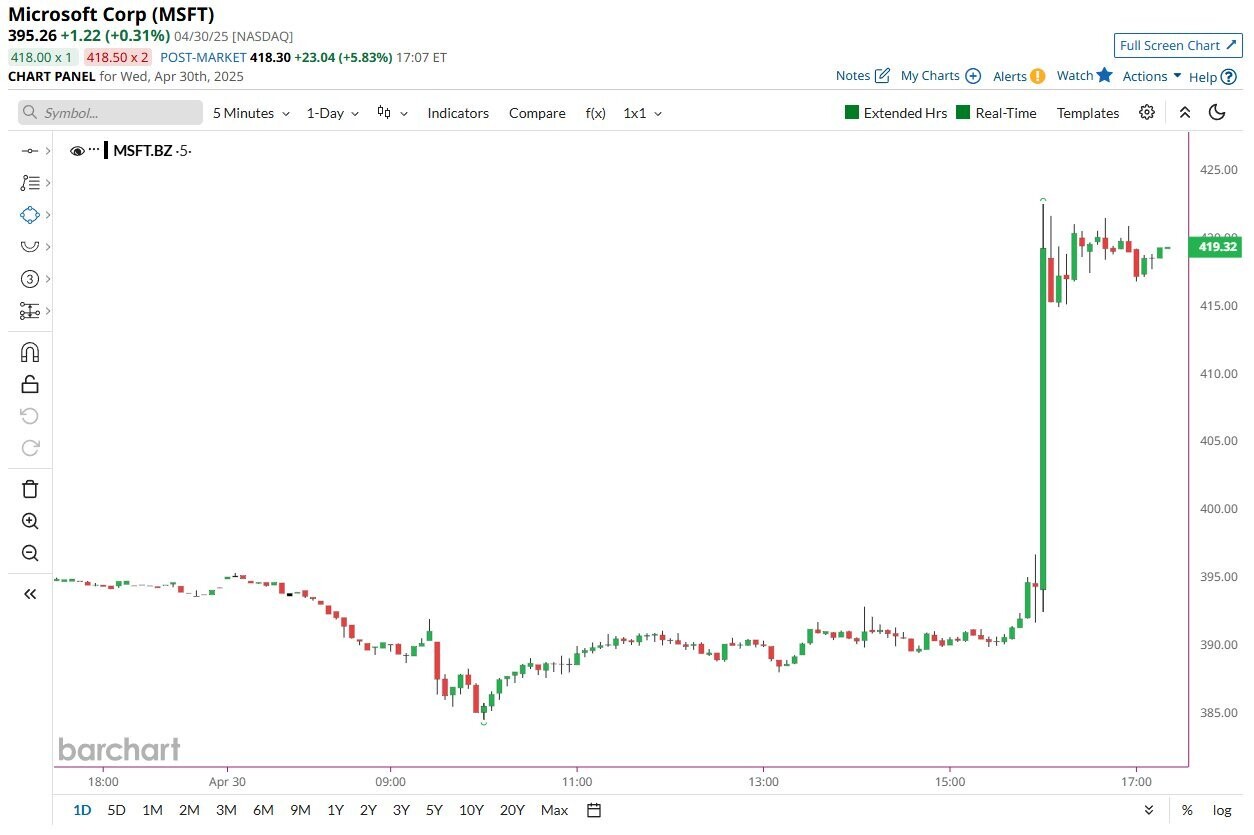Select the shapes drawing tool
This screenshot has width=1254, height=835.
(x=29, y=215)
